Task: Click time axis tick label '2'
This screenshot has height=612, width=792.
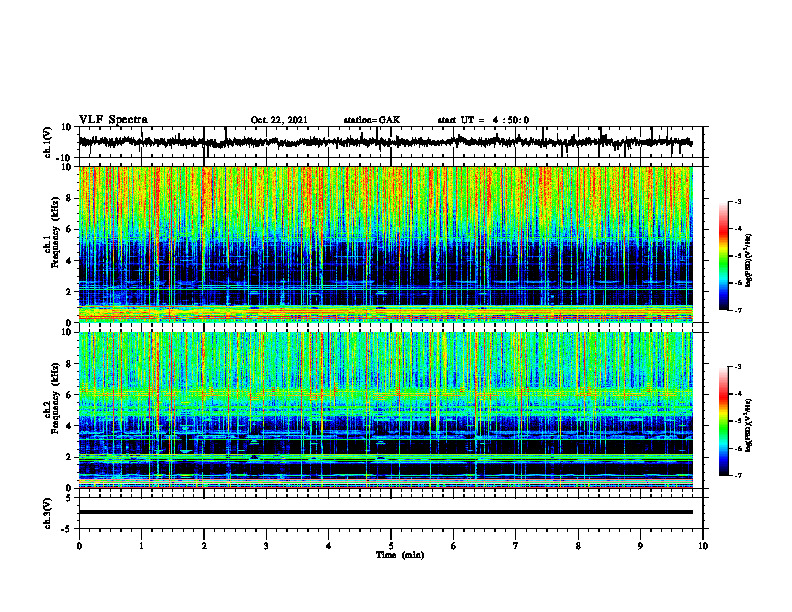Action: [204, 546]
